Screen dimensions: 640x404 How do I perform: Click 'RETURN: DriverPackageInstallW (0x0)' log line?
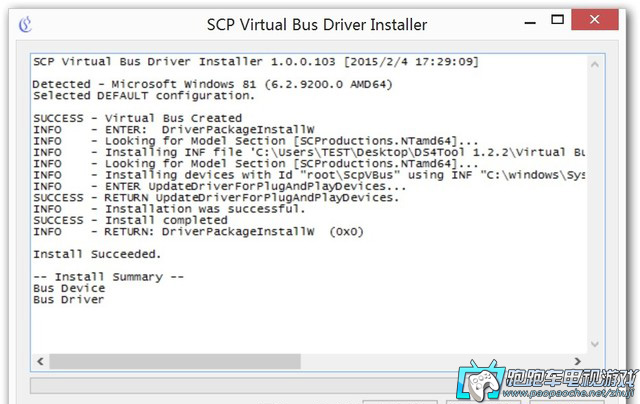[x=198, y=232]
